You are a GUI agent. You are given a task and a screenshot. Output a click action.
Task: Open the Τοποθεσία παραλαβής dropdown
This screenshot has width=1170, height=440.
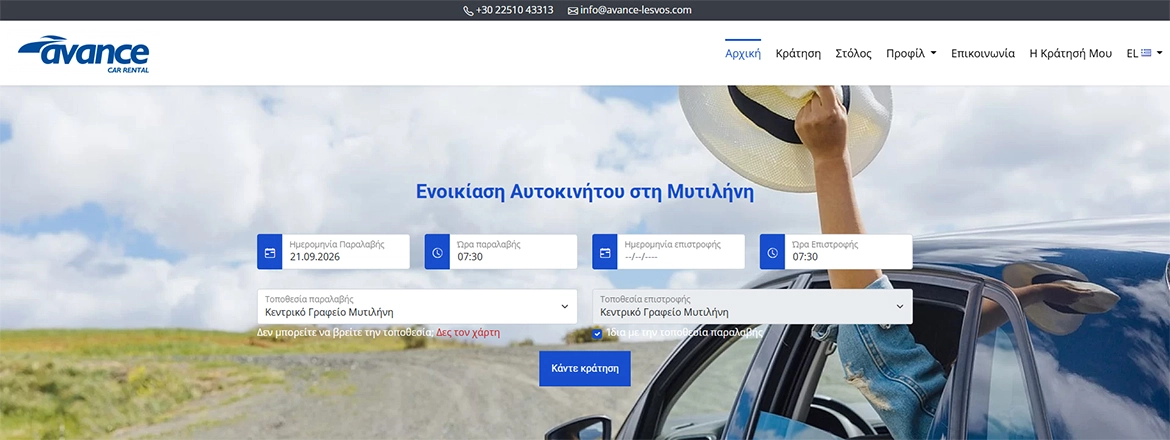pos(417,307)
